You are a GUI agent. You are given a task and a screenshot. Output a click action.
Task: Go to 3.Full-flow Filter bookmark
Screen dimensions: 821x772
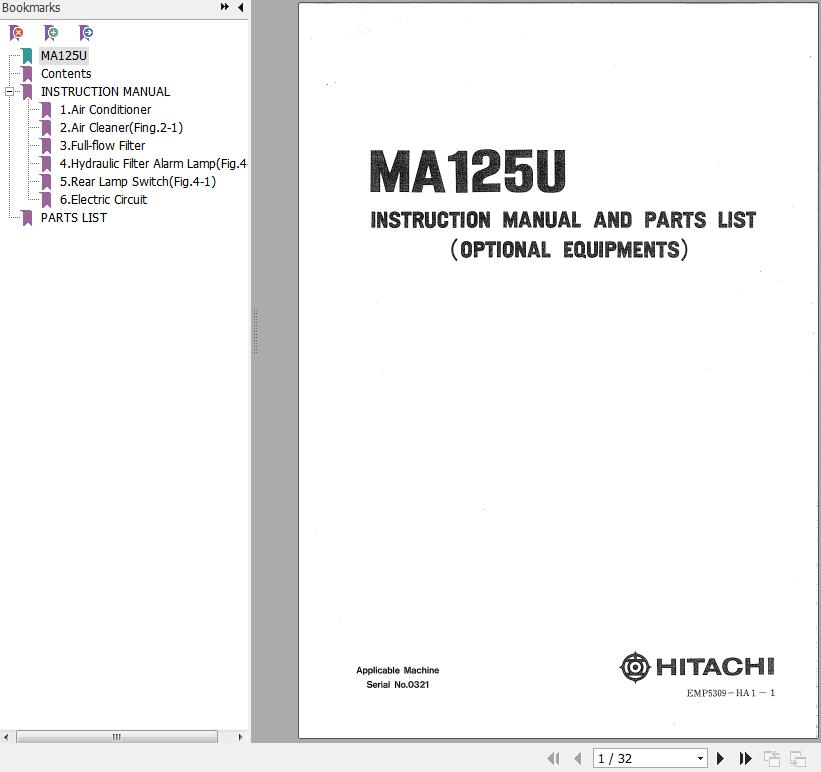pyautogui.click(x=103, y=146)
